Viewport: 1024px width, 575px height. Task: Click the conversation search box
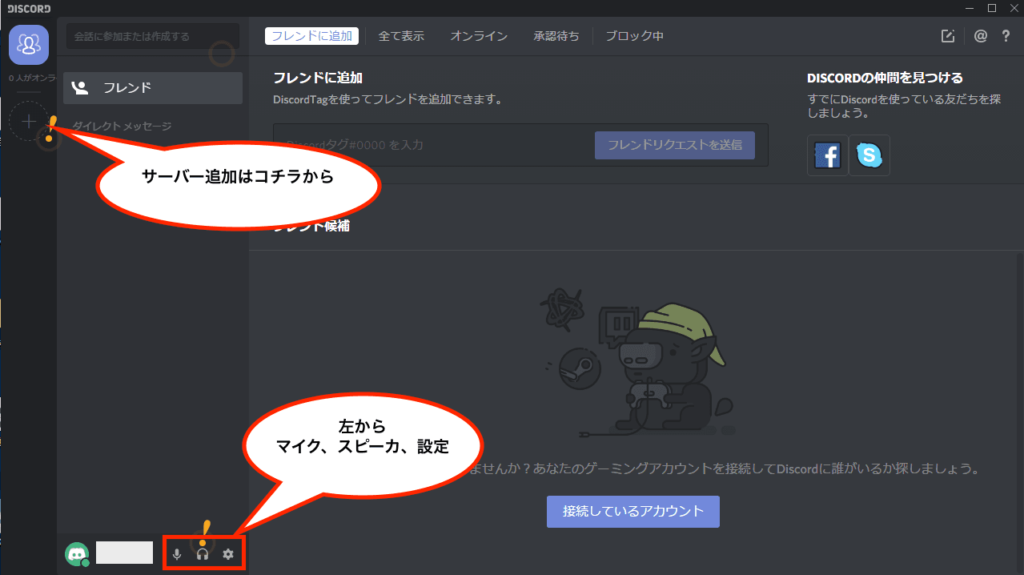click(x=152, y=36)
